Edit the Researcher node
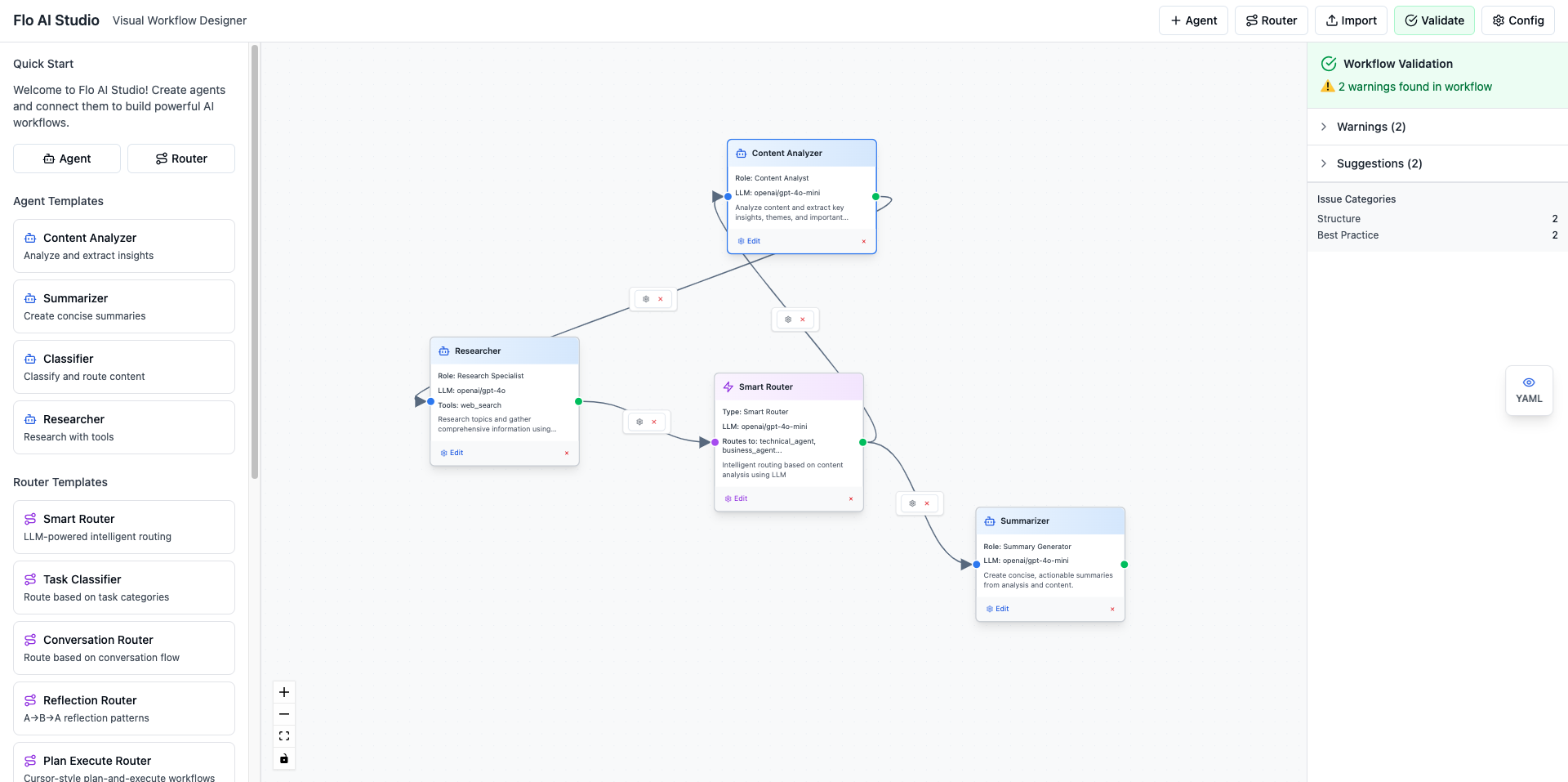1568x782 pixels. pyautogui.click(x=452, y=453)
